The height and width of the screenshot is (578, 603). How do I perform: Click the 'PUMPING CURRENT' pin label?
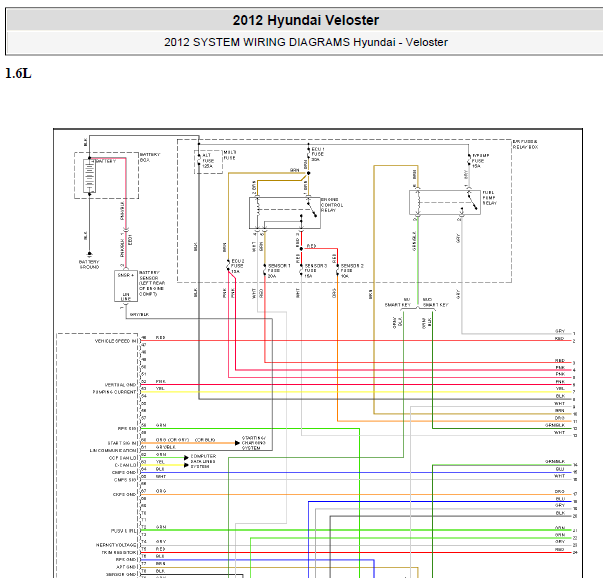pos(114,392)
